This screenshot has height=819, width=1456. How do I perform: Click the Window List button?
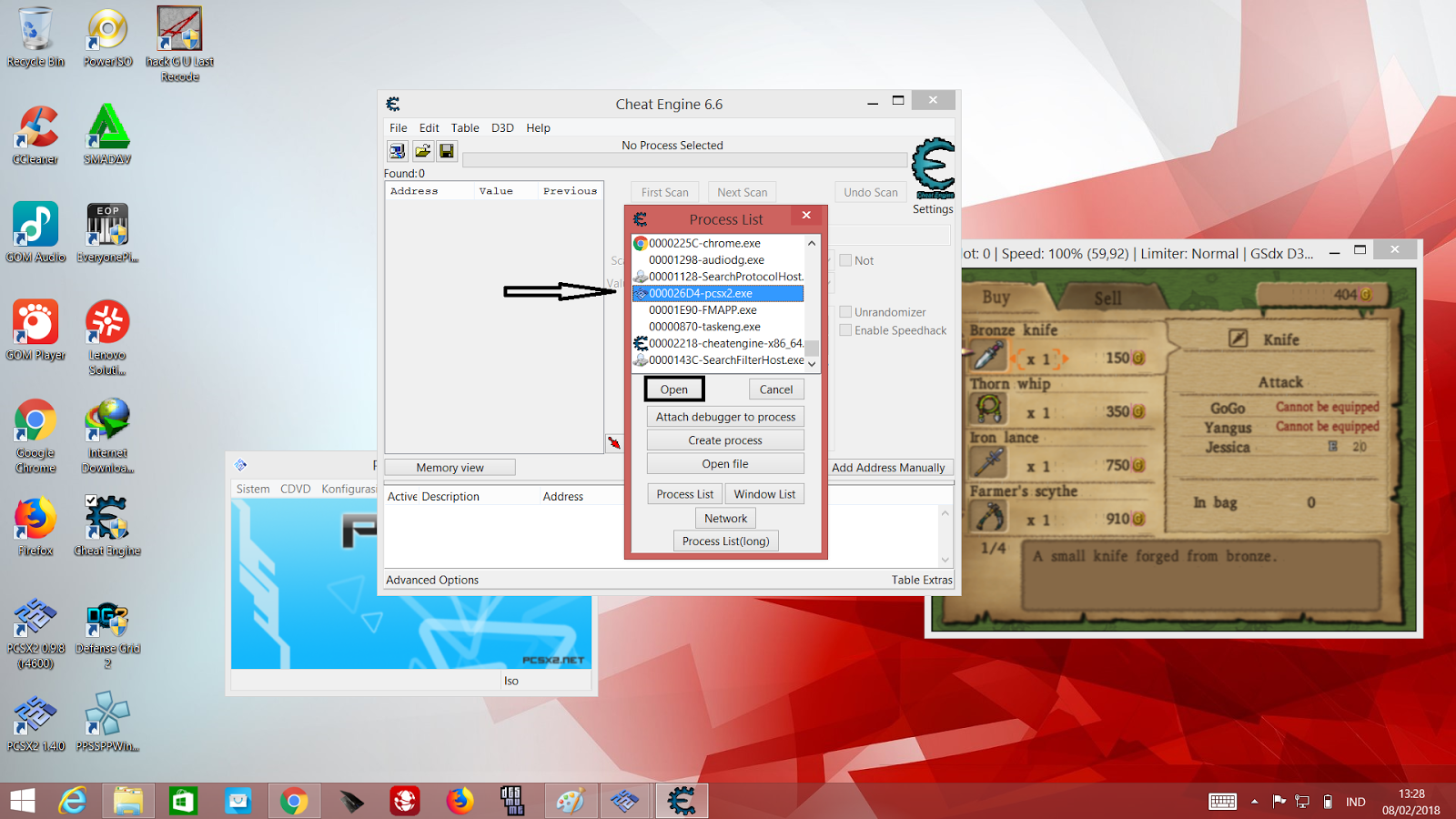(764, 494)
